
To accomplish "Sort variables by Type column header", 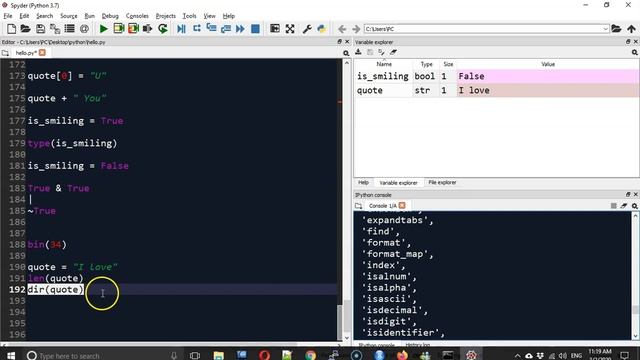I will click(x=426, y=64).
